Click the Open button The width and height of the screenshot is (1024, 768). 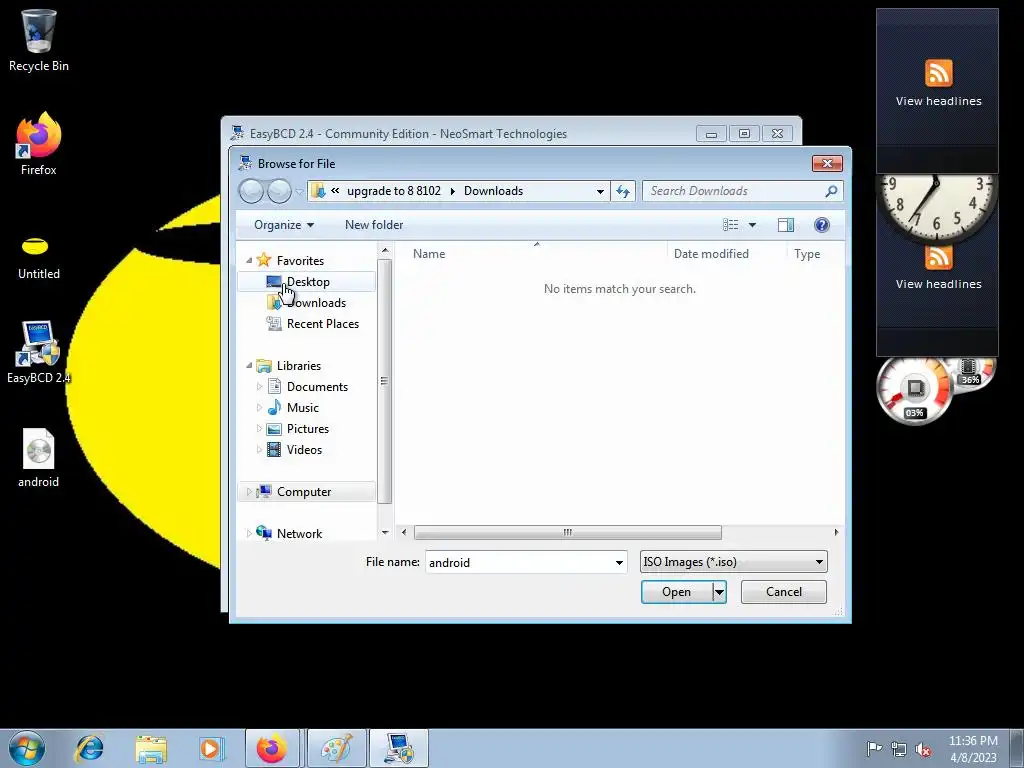677,592
